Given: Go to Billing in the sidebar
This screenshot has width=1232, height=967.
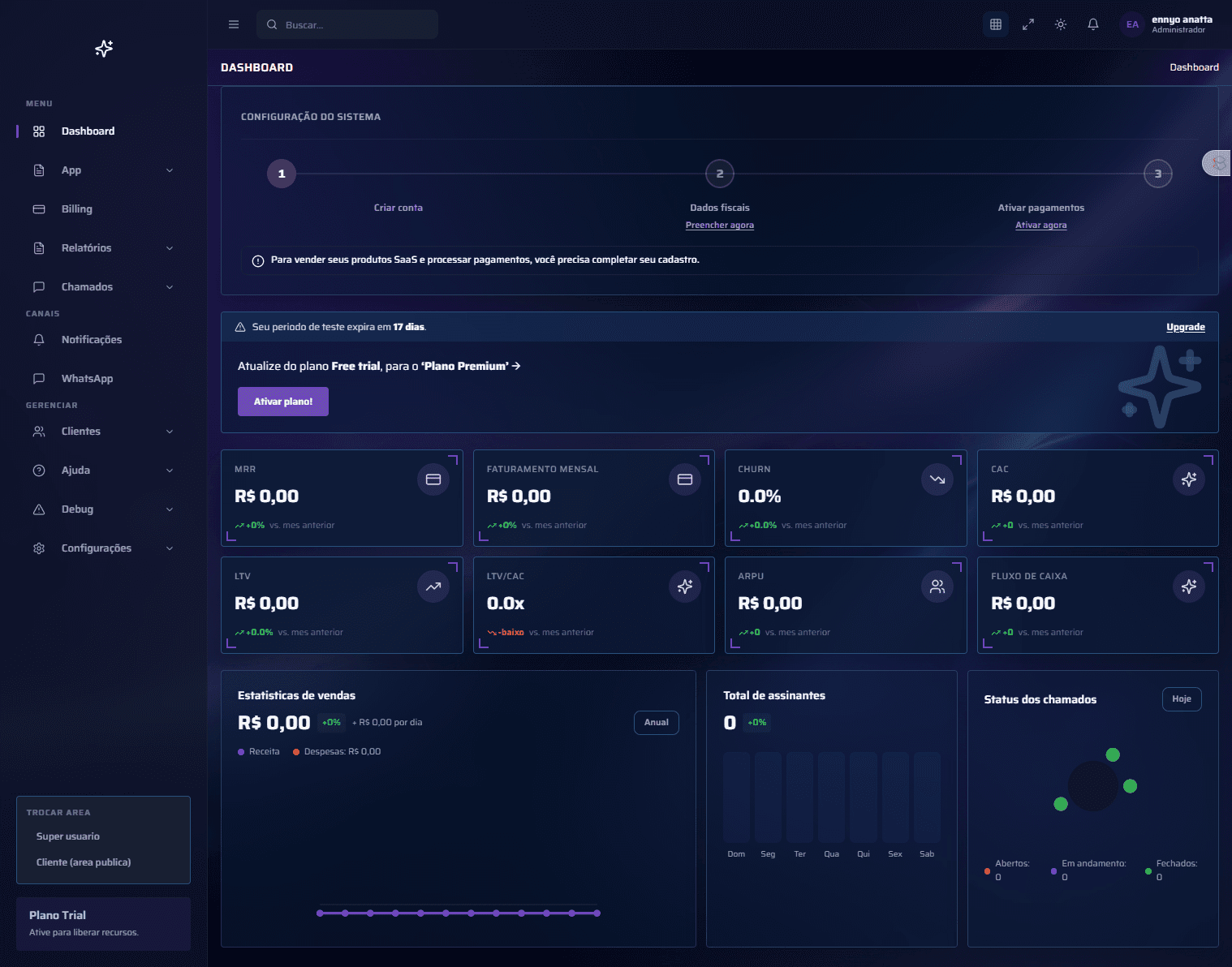Looking at the screenshot, I should click(77, 209).
